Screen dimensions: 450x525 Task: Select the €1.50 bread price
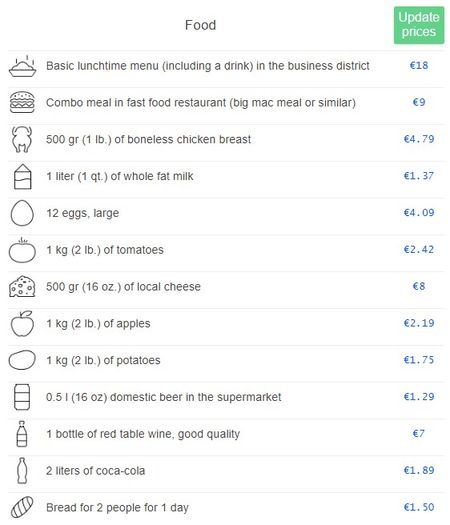(419, 507)
